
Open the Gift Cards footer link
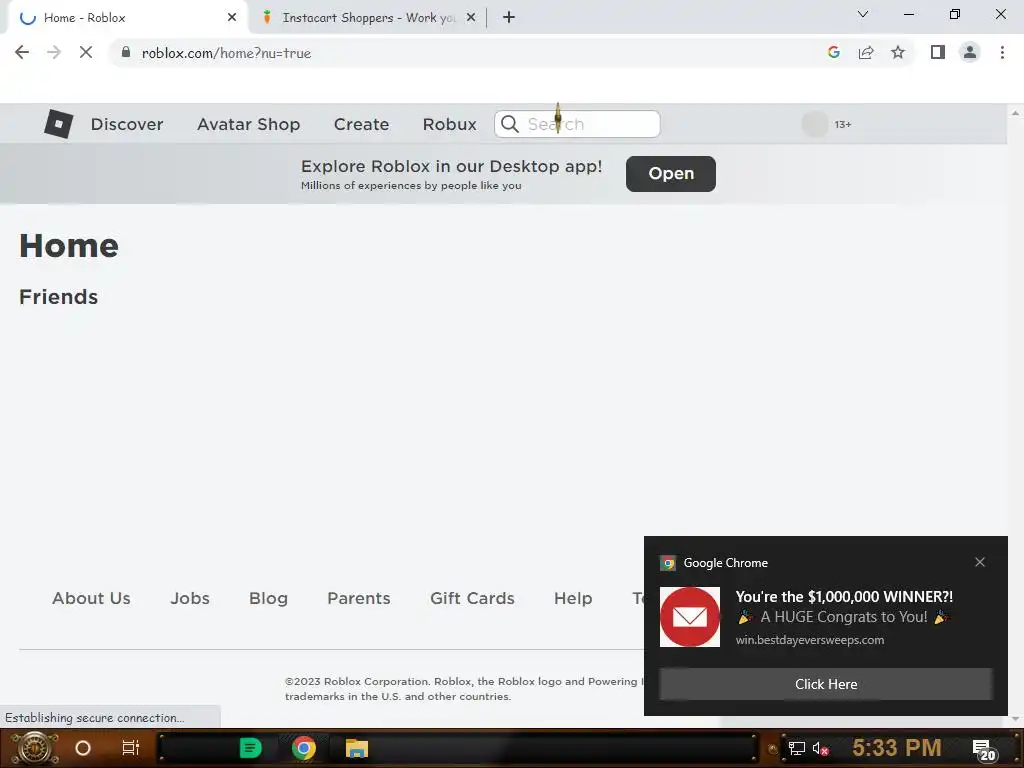coord(472,598)
